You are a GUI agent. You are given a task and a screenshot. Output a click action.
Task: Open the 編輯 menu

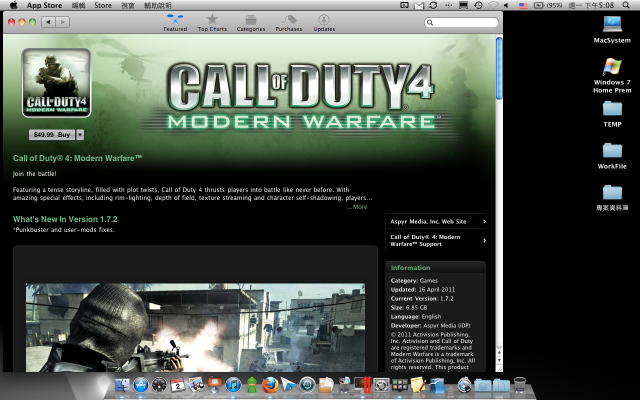pyautogui.click(x=78, y=5)
